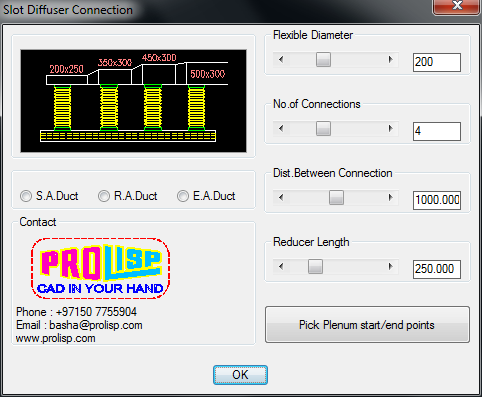
Task: Click left arrow of Dist.Between Connection slider
Action: click(x=281, y=198)
